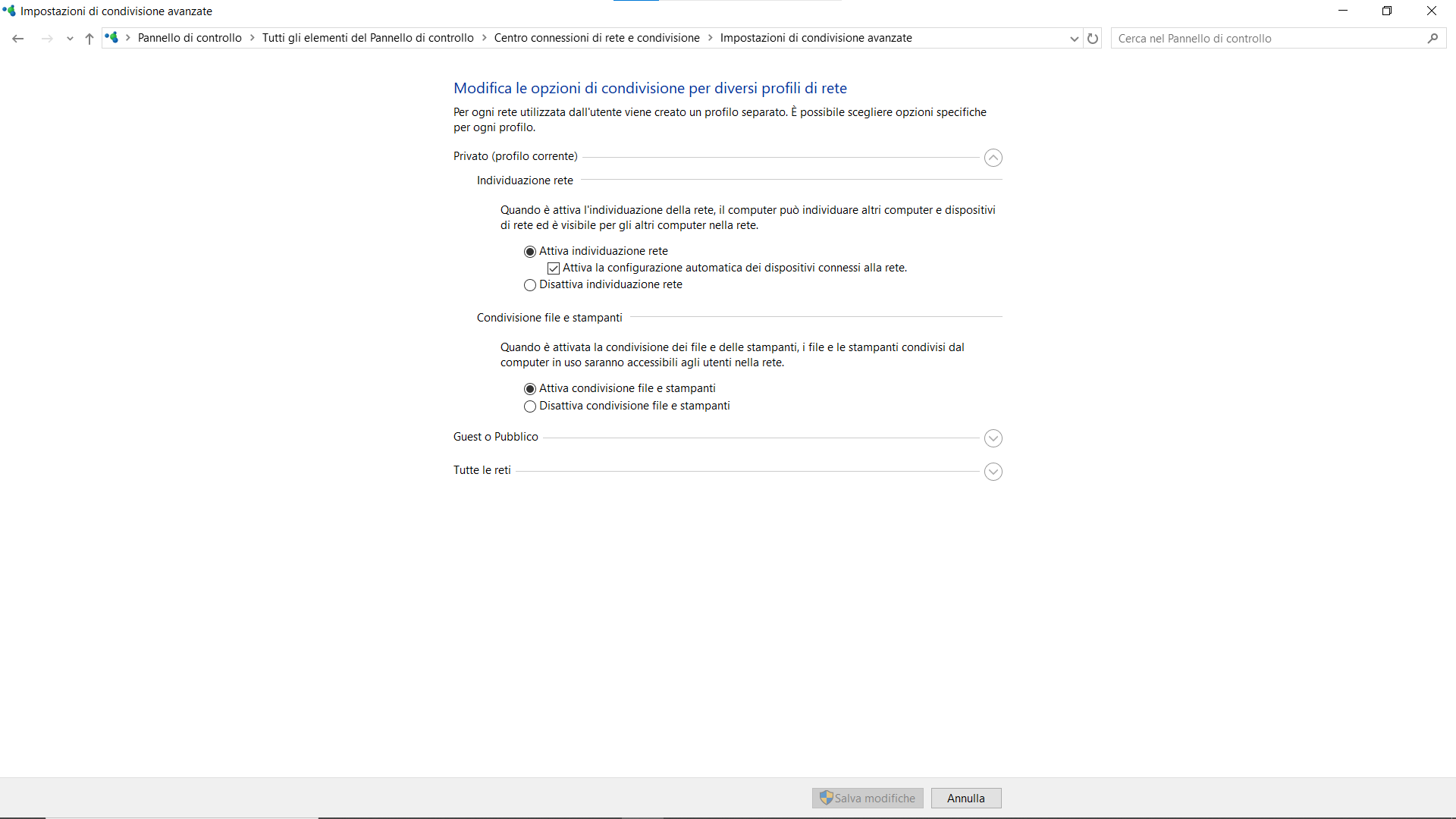
Task: Click Impostazioni di condivisione avanzate breadcrumb
Action: coord(816,38)
